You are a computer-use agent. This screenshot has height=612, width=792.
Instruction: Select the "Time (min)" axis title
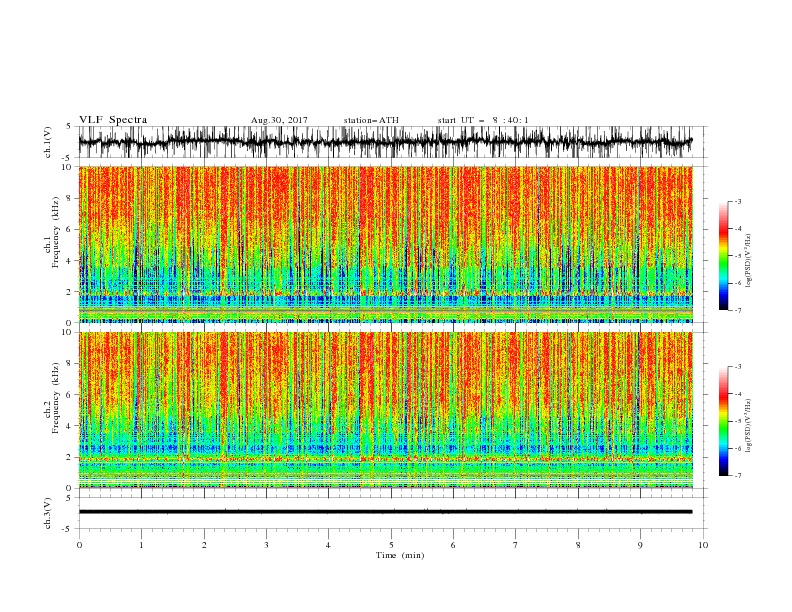click(x=400, y=555)
